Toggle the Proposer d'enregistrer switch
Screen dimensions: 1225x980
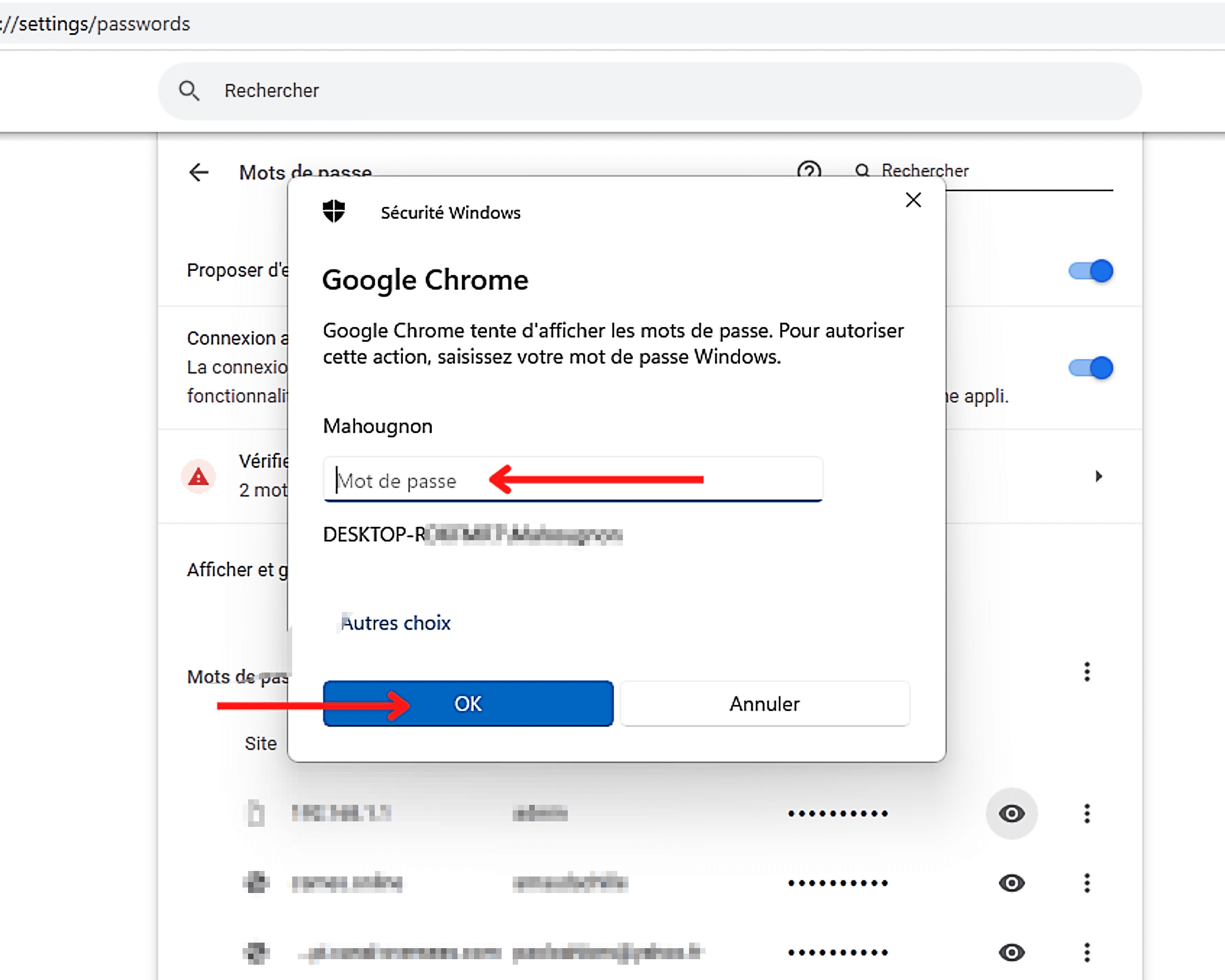coord(1091,271)
